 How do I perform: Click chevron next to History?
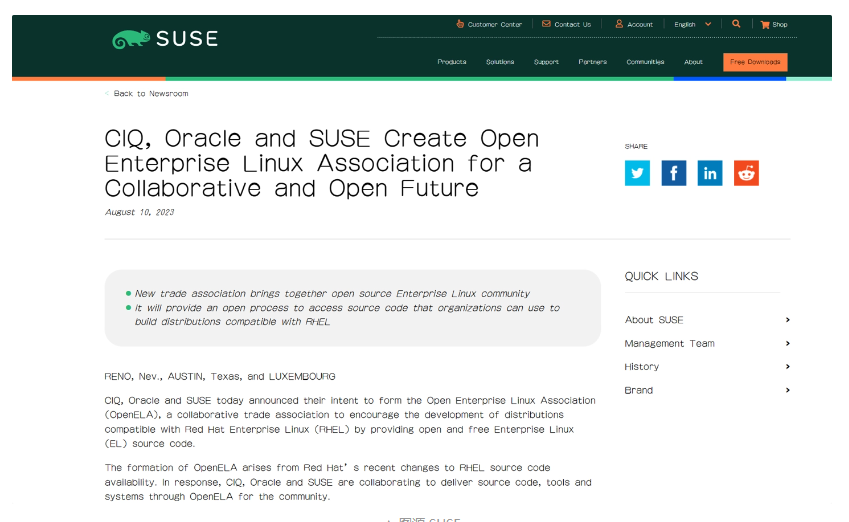[x=788, y=367]
